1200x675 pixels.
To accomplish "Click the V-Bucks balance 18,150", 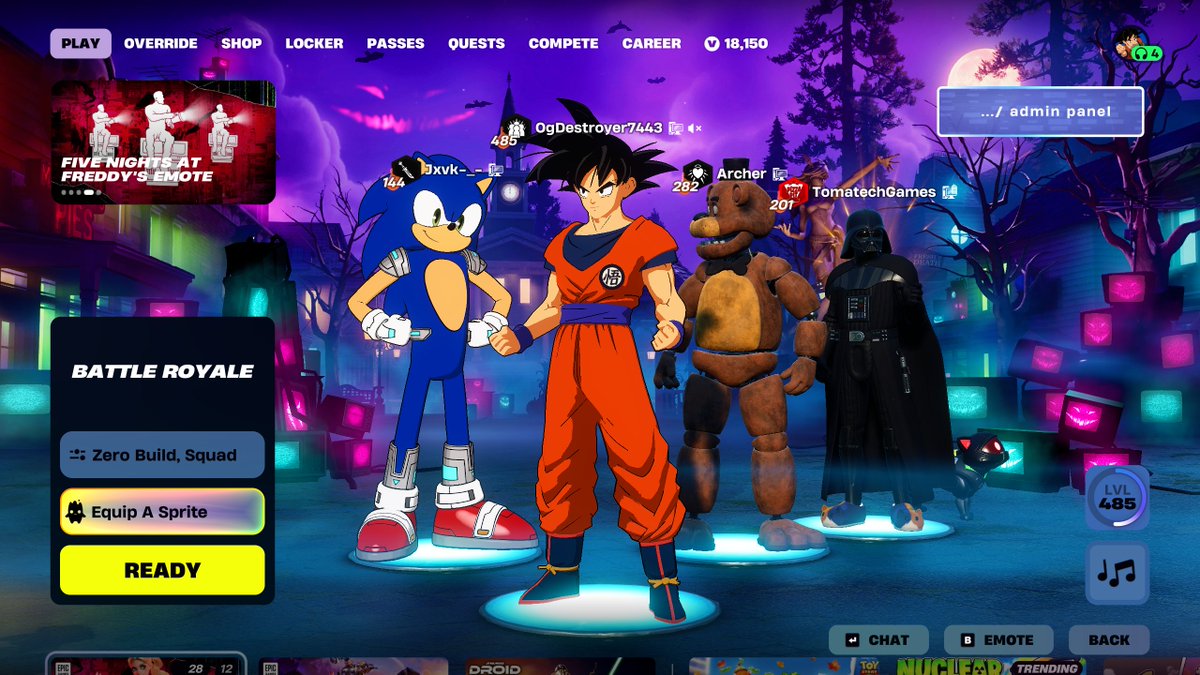I will point(736,43).
